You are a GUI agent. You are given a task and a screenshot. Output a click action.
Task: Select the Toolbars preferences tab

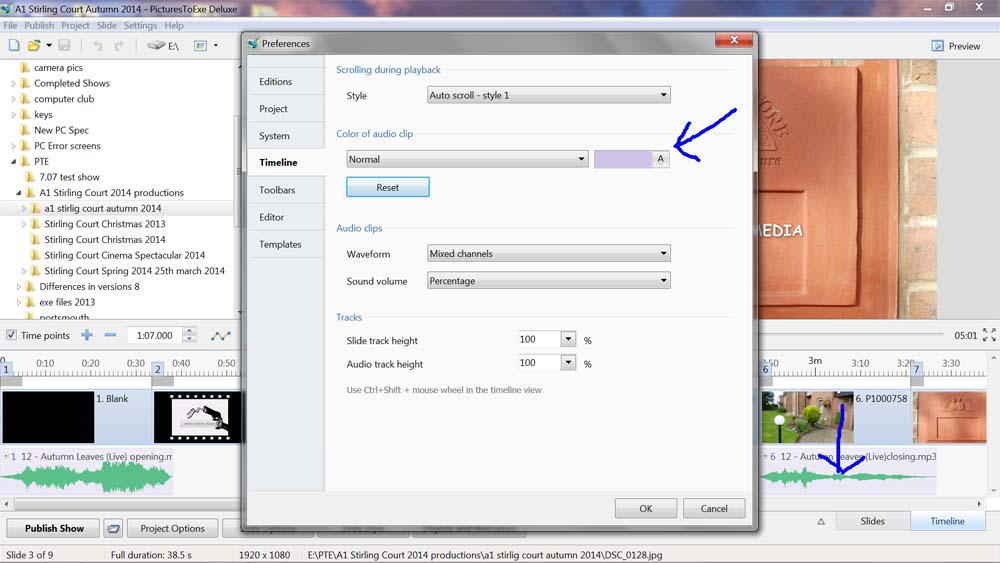(277, 190)
